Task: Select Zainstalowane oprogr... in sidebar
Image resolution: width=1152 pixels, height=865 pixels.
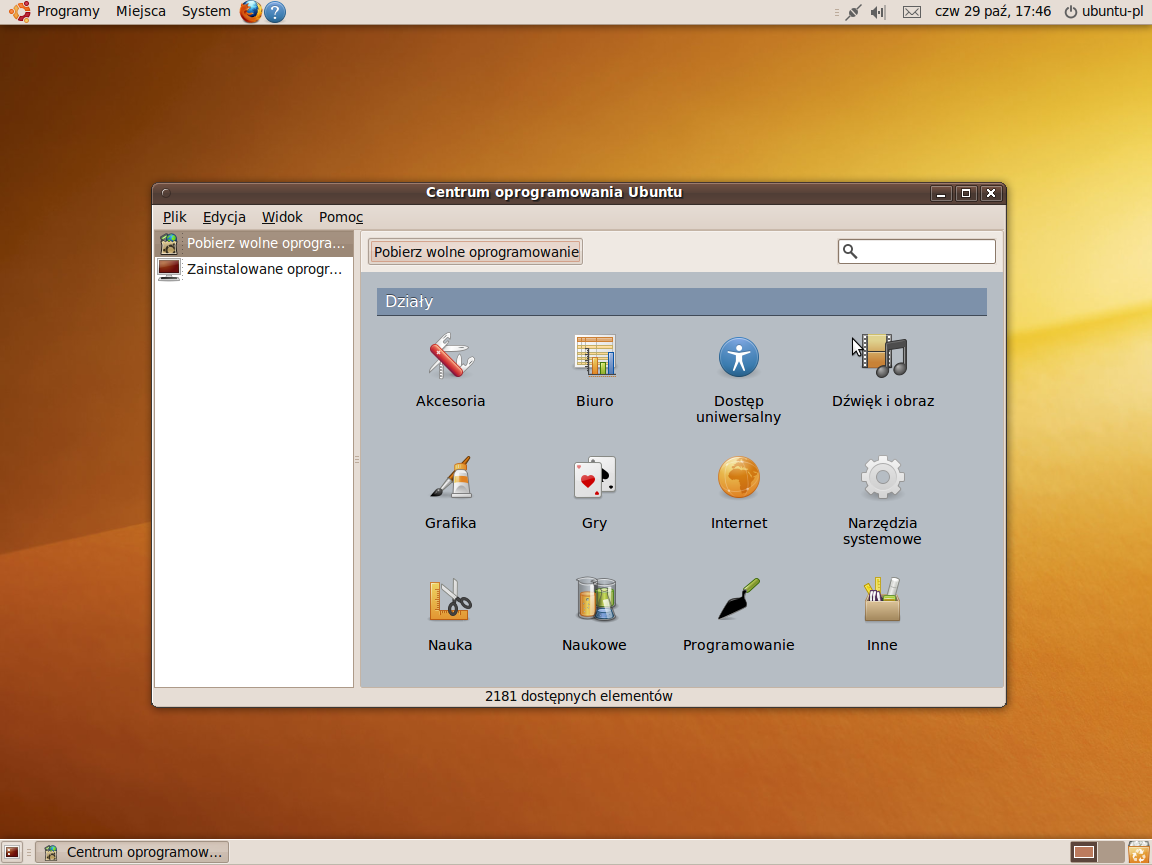Action: pos(253,269)
